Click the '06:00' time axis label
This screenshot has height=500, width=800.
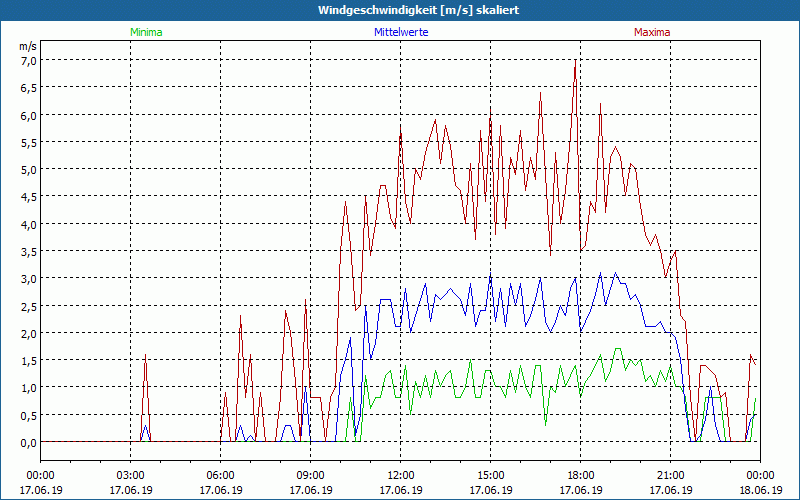pyautogui.click(x=220, y=476)
